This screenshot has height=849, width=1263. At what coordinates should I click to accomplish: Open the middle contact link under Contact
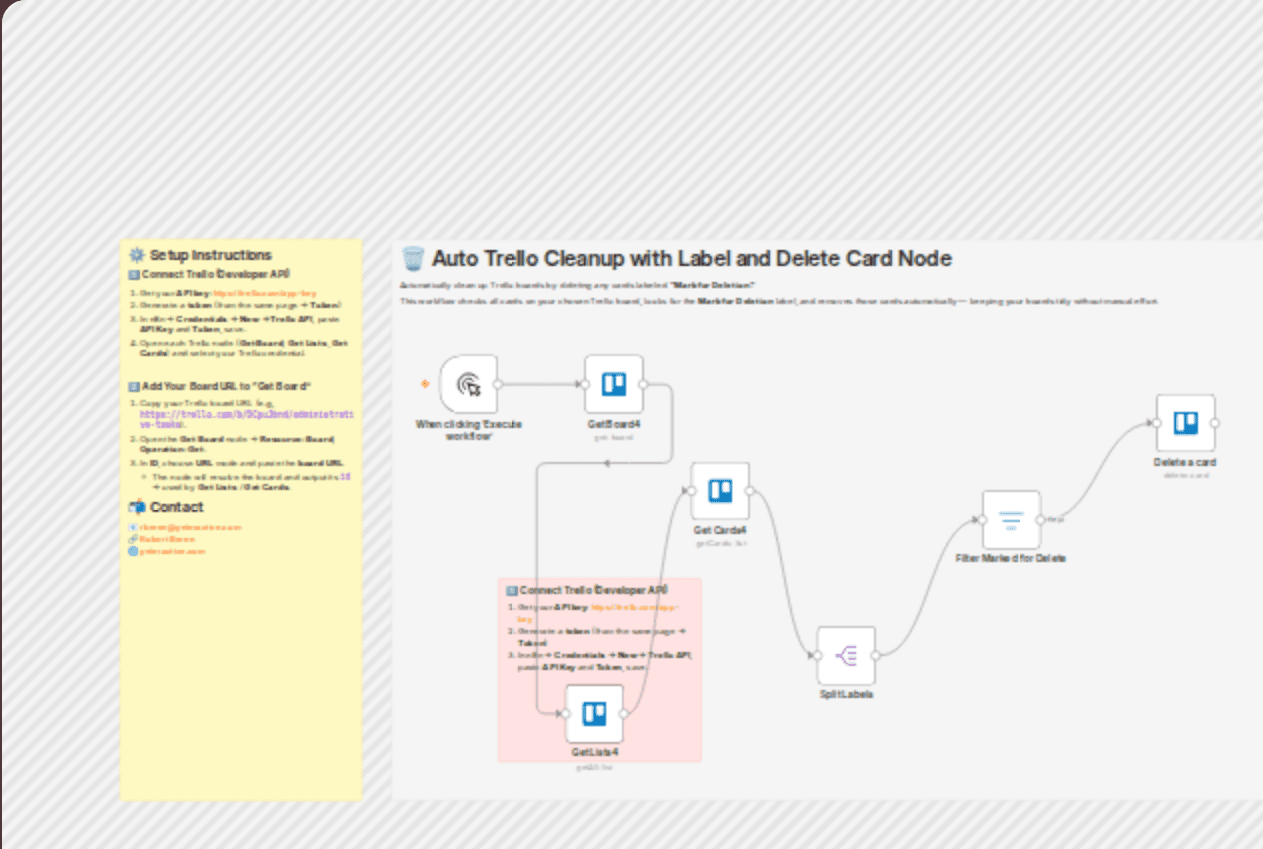[166, 539]
